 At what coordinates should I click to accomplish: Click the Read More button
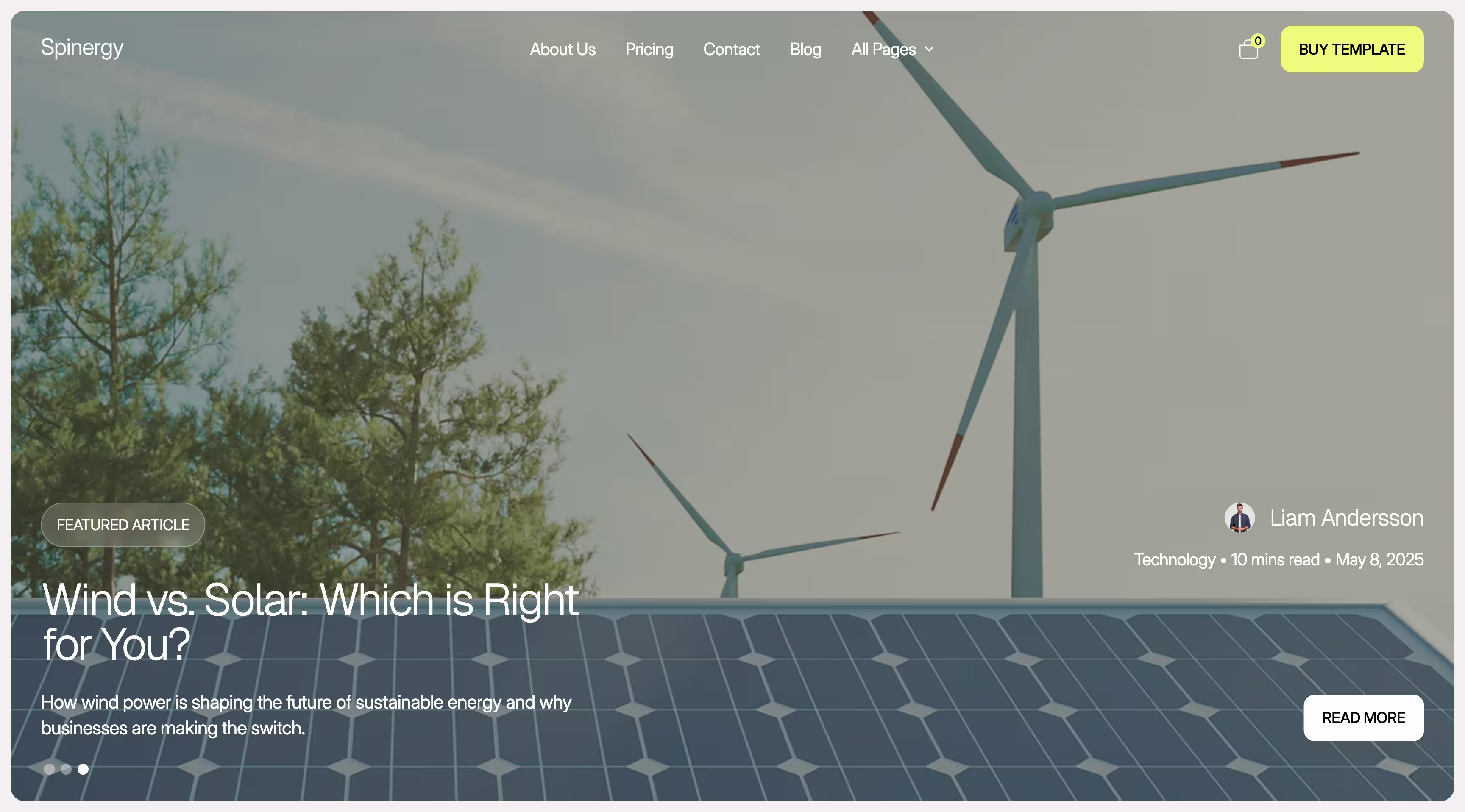1363,717
